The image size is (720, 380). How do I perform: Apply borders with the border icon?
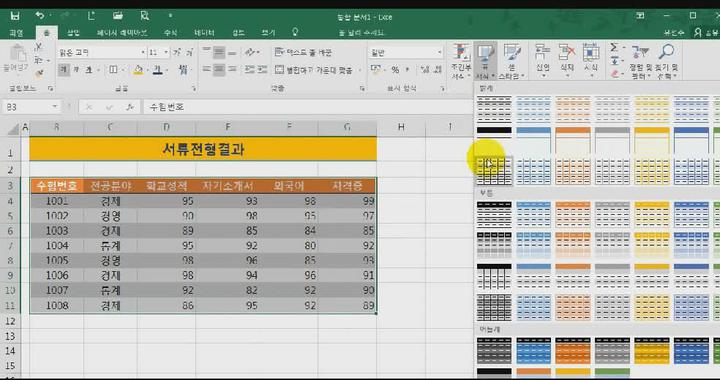pos(113,70)
